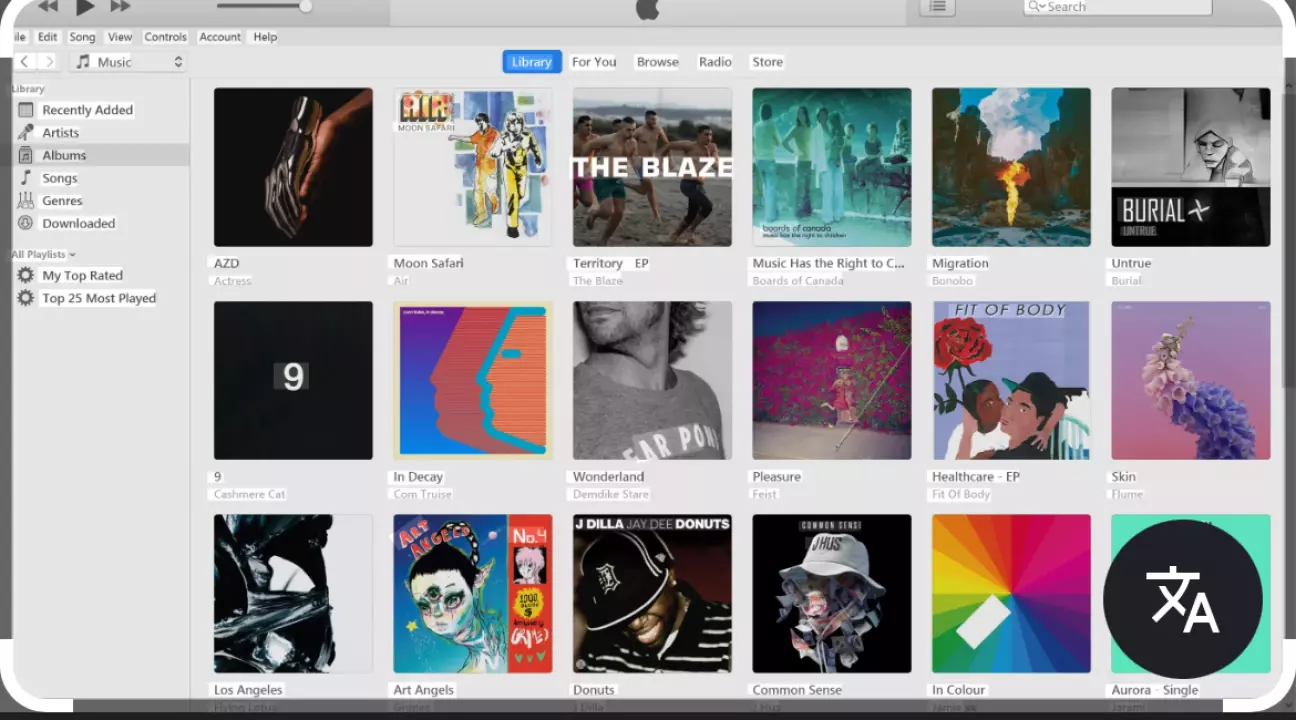Switch to the For You tab
The height and width of the screenshot is (720, 1296).
pos(593,62)
